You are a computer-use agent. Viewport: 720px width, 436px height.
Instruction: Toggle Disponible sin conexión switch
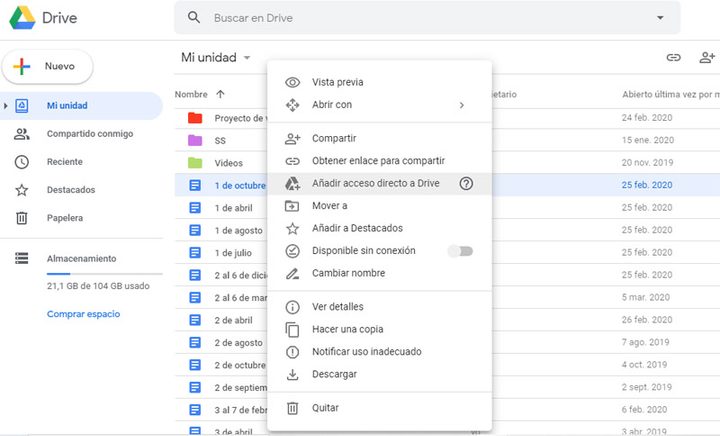461,251
